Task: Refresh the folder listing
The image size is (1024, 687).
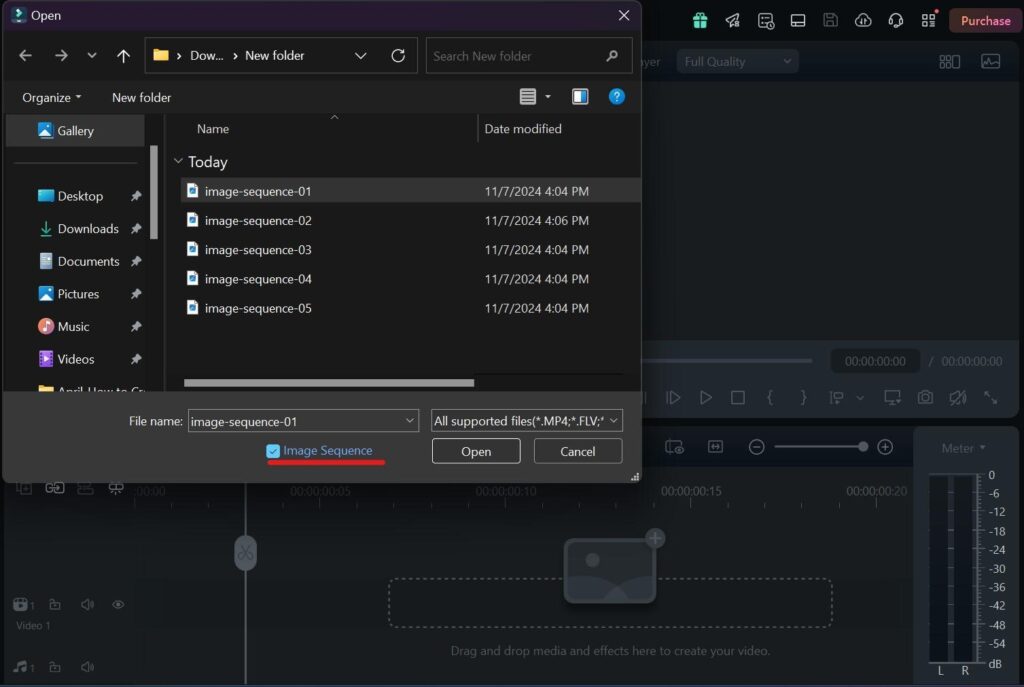Action: [398, 56]
